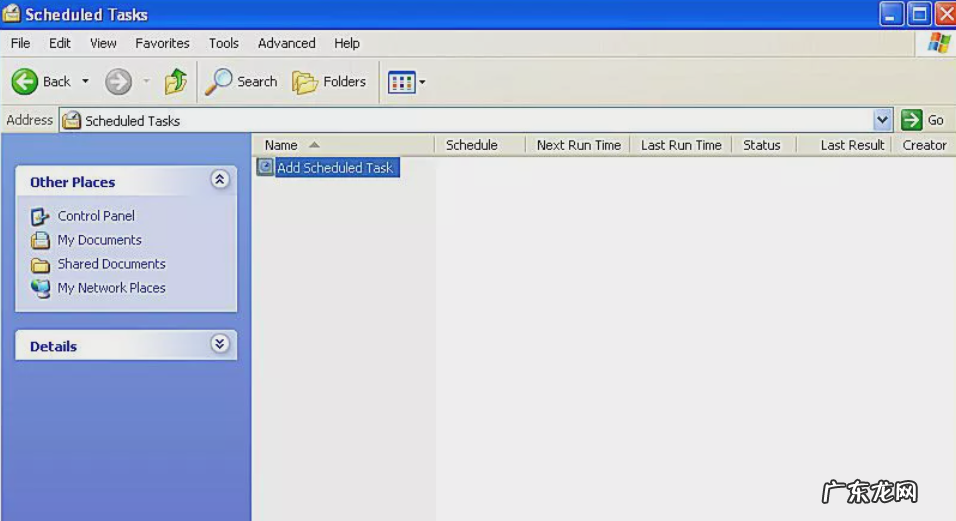Open the Help menu
Viewport: 956px width, 521px height.
(347, 43)
